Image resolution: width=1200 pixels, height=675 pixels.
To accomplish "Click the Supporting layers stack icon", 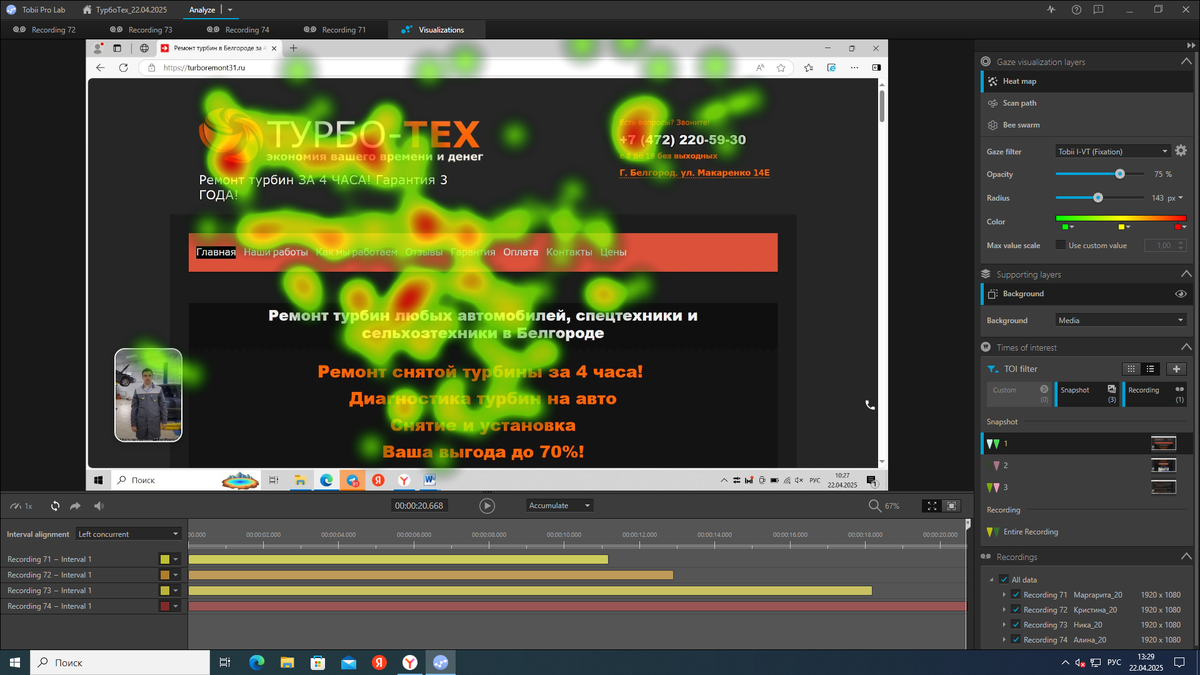I will pyautogui.click(x=986, y=274).
